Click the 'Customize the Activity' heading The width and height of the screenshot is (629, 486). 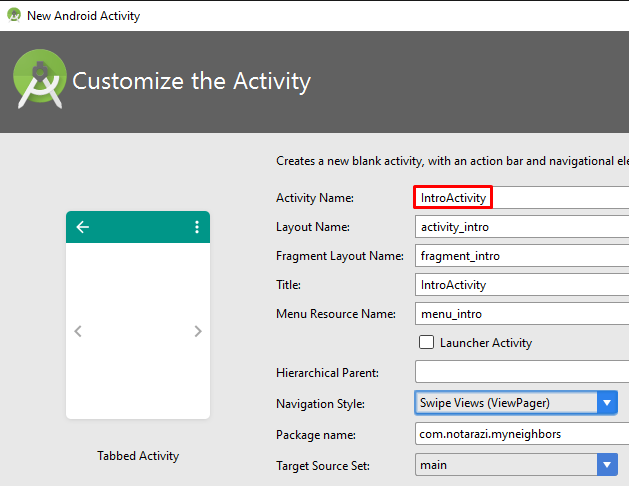pyautogui.click(x=191, y=81)
